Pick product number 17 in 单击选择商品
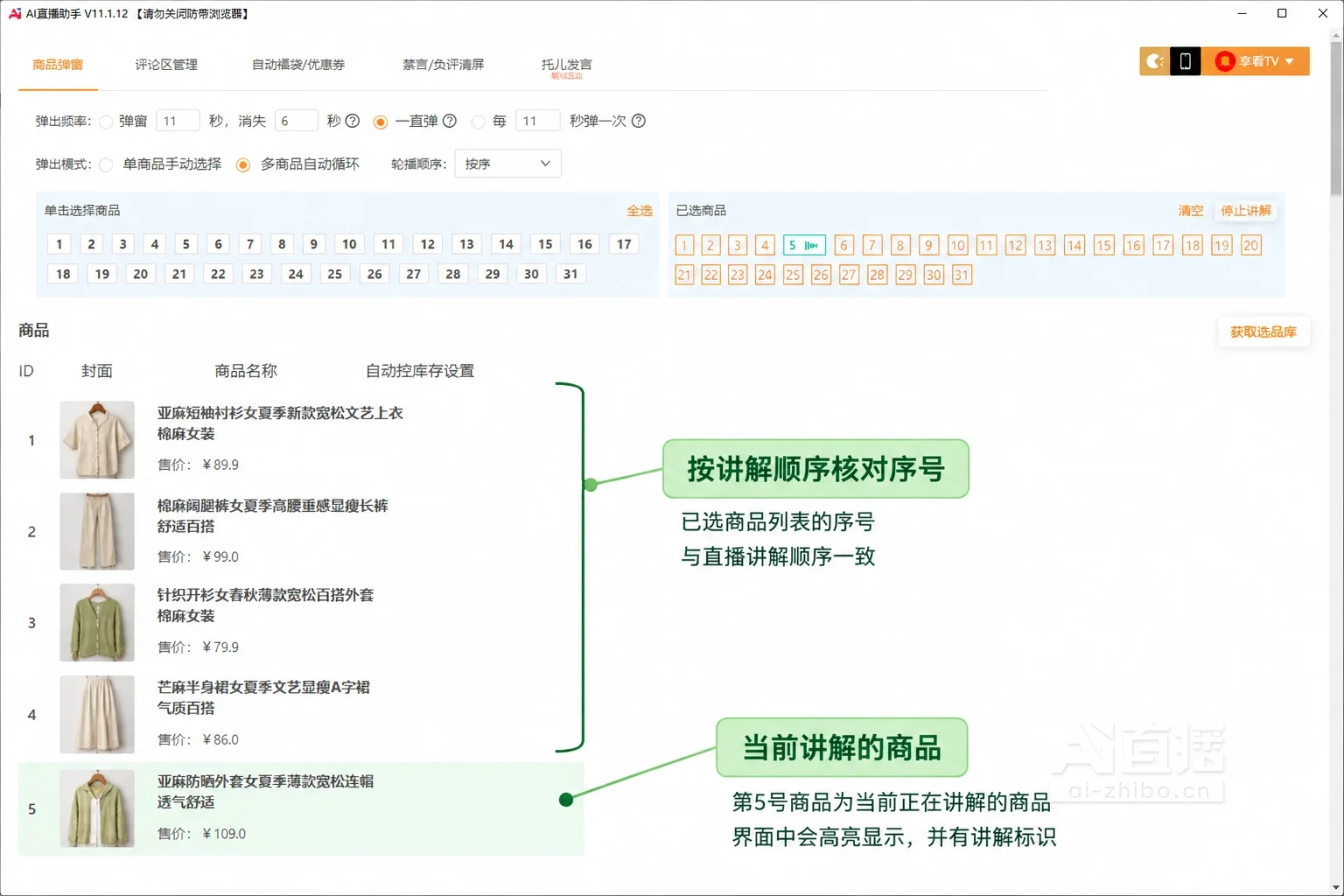This screenshot has height=896, width=1344. (624, 244)
